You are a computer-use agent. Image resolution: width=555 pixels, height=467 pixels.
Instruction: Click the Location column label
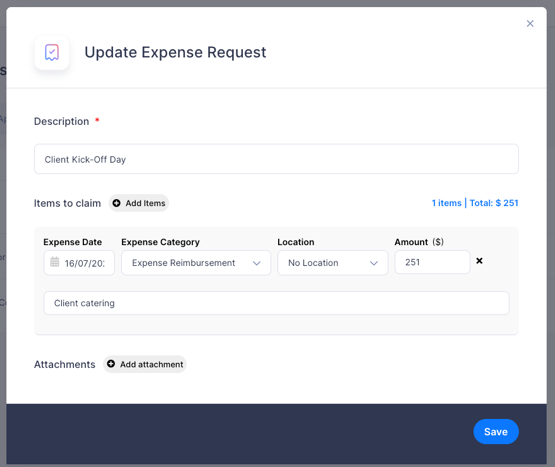tap(296, 242)
